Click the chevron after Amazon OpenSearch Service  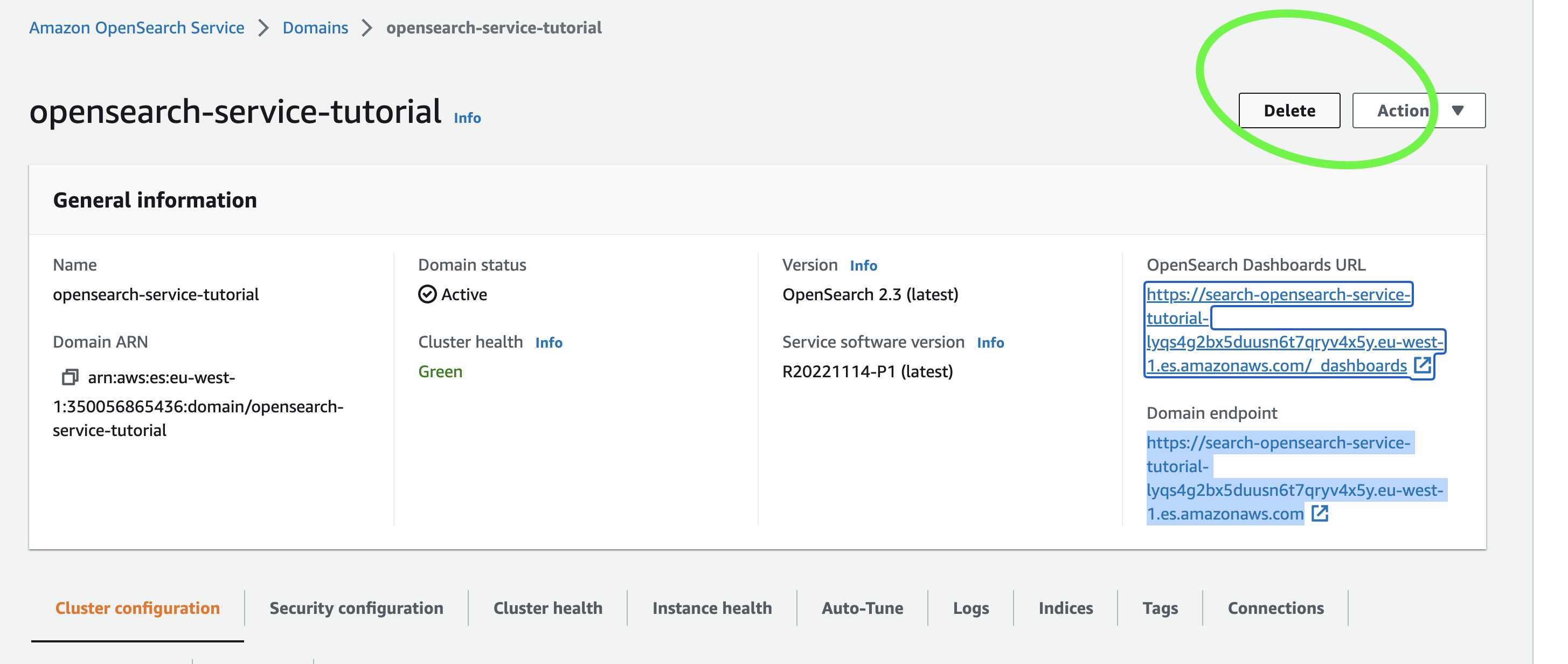click(x=263, y=28)
